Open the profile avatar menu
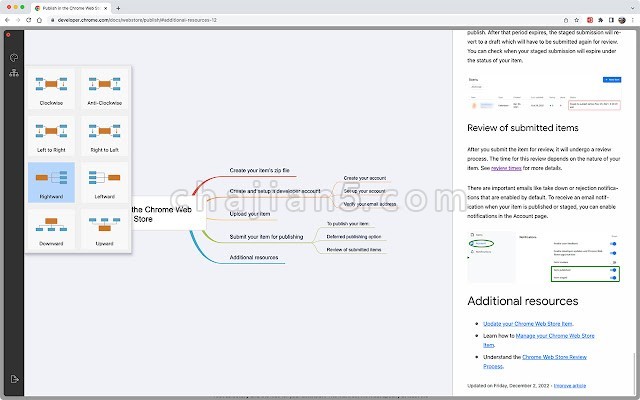 pyautogui.click(x=622, y=20)
